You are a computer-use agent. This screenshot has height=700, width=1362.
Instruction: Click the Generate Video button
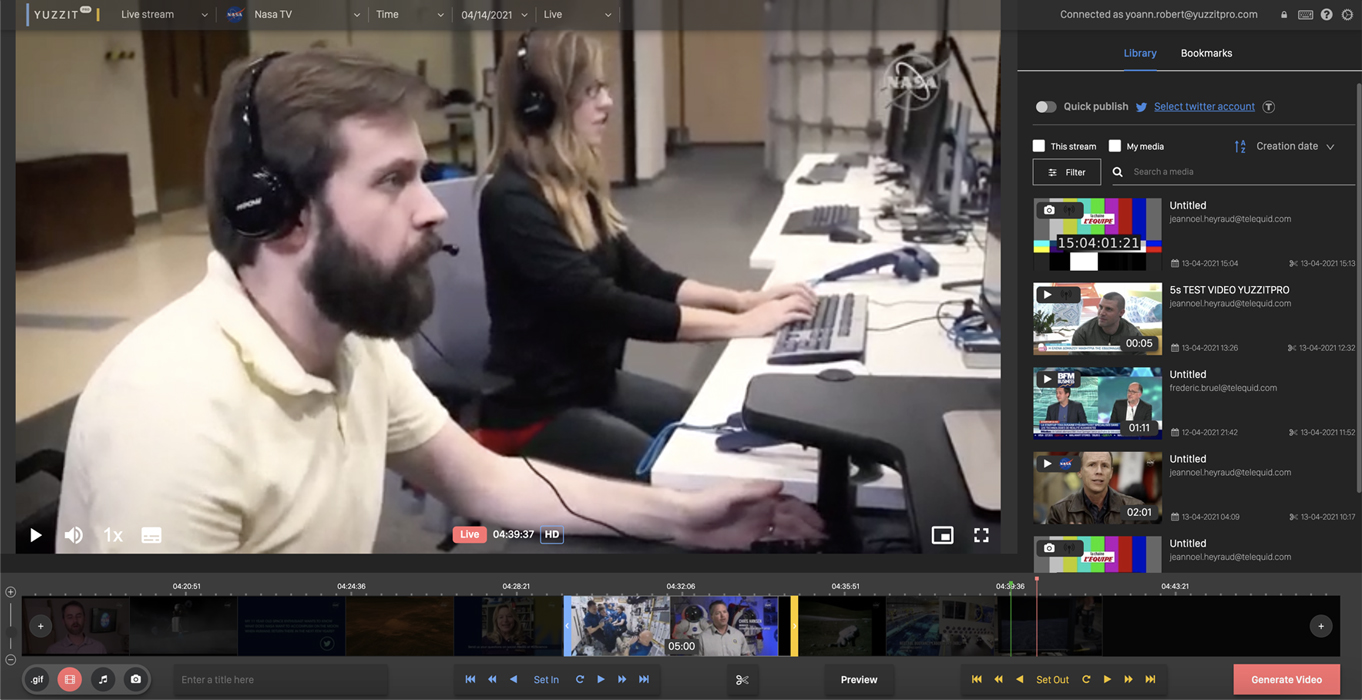pos(1286,679)
